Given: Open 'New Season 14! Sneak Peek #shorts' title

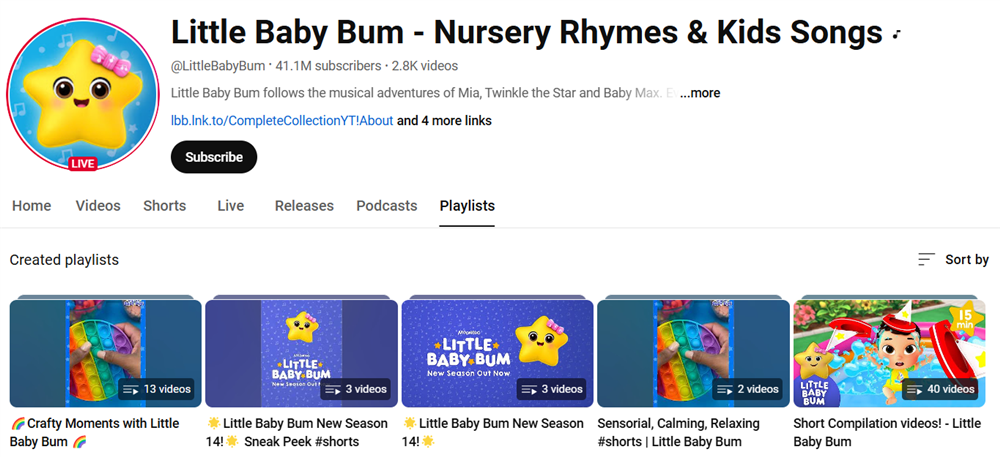Looking at the screenshot, I should coord(297,432).
